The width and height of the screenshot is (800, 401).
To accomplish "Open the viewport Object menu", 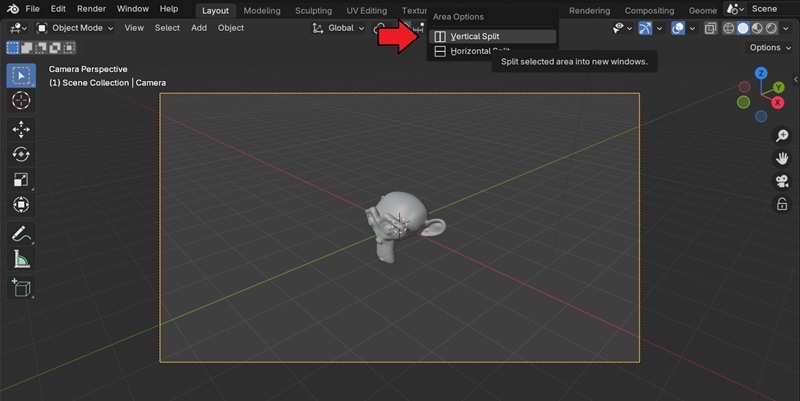I will coord(231,28).
